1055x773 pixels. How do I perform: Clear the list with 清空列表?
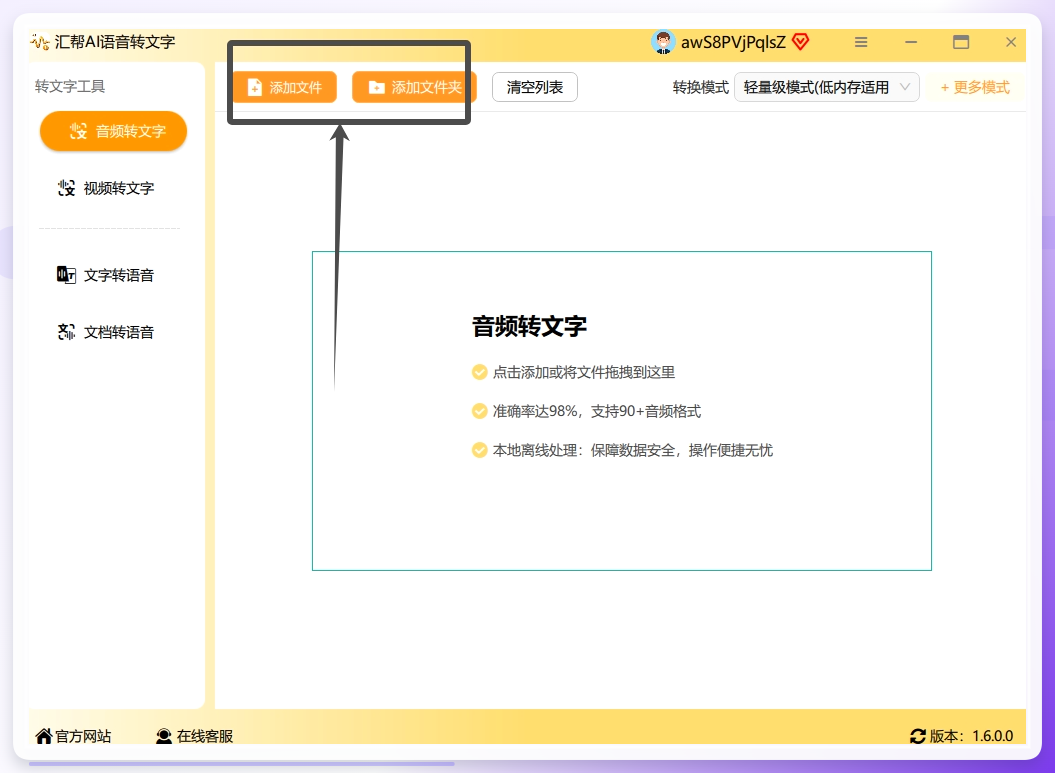(535, 87)
